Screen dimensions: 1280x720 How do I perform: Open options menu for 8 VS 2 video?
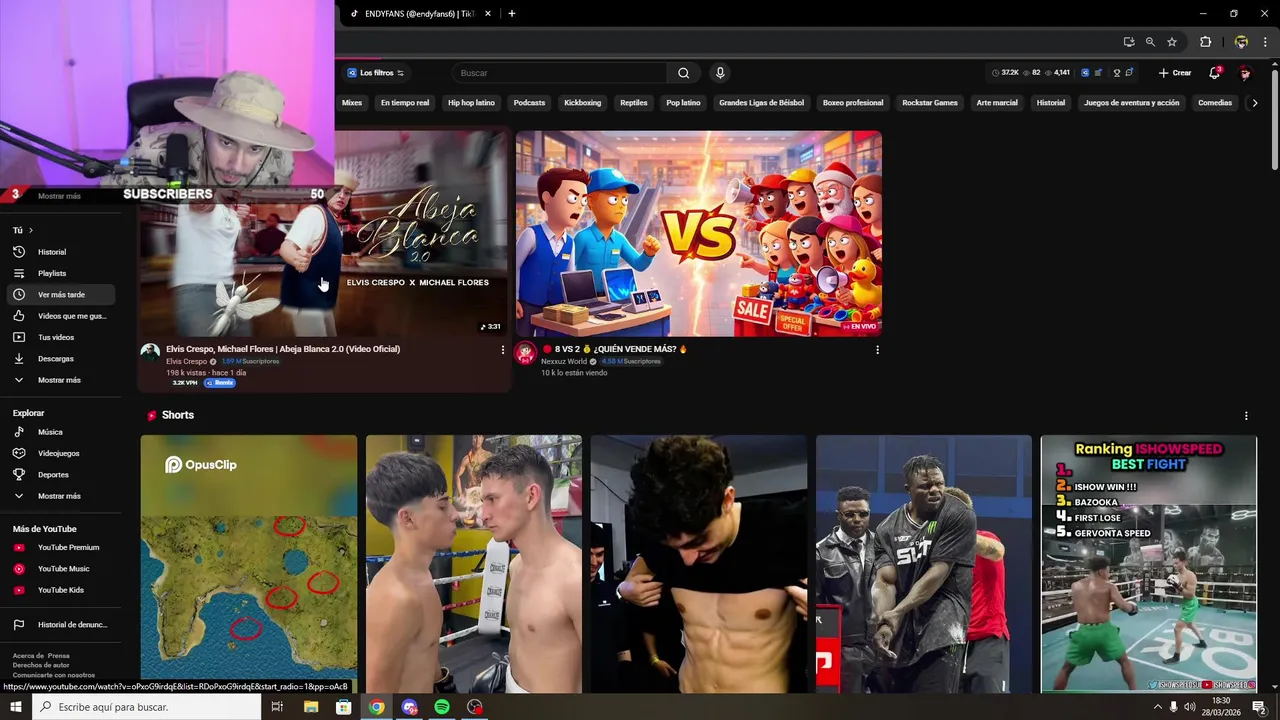877,350
